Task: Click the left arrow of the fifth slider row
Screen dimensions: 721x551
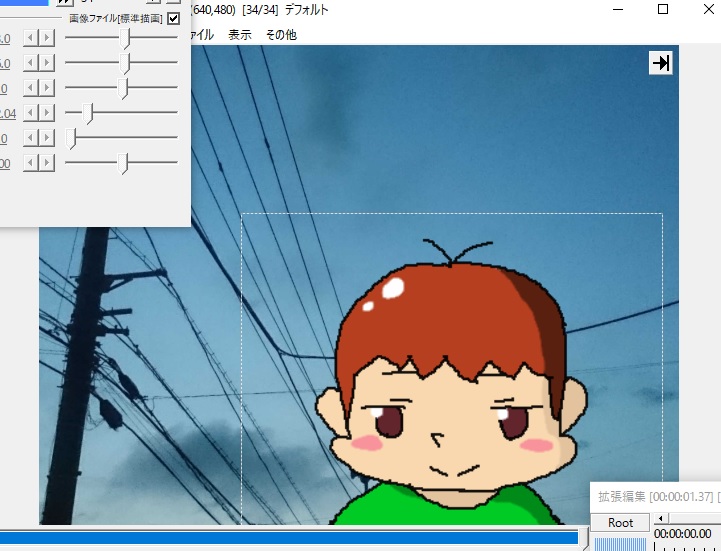Action: (x=30, y=138)
